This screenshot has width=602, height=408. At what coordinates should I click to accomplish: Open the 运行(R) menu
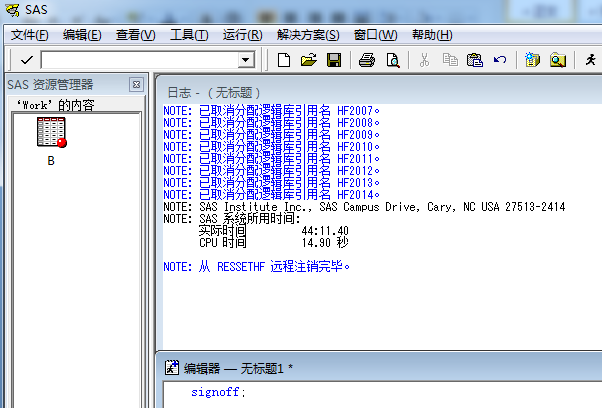tap(242, 35)
